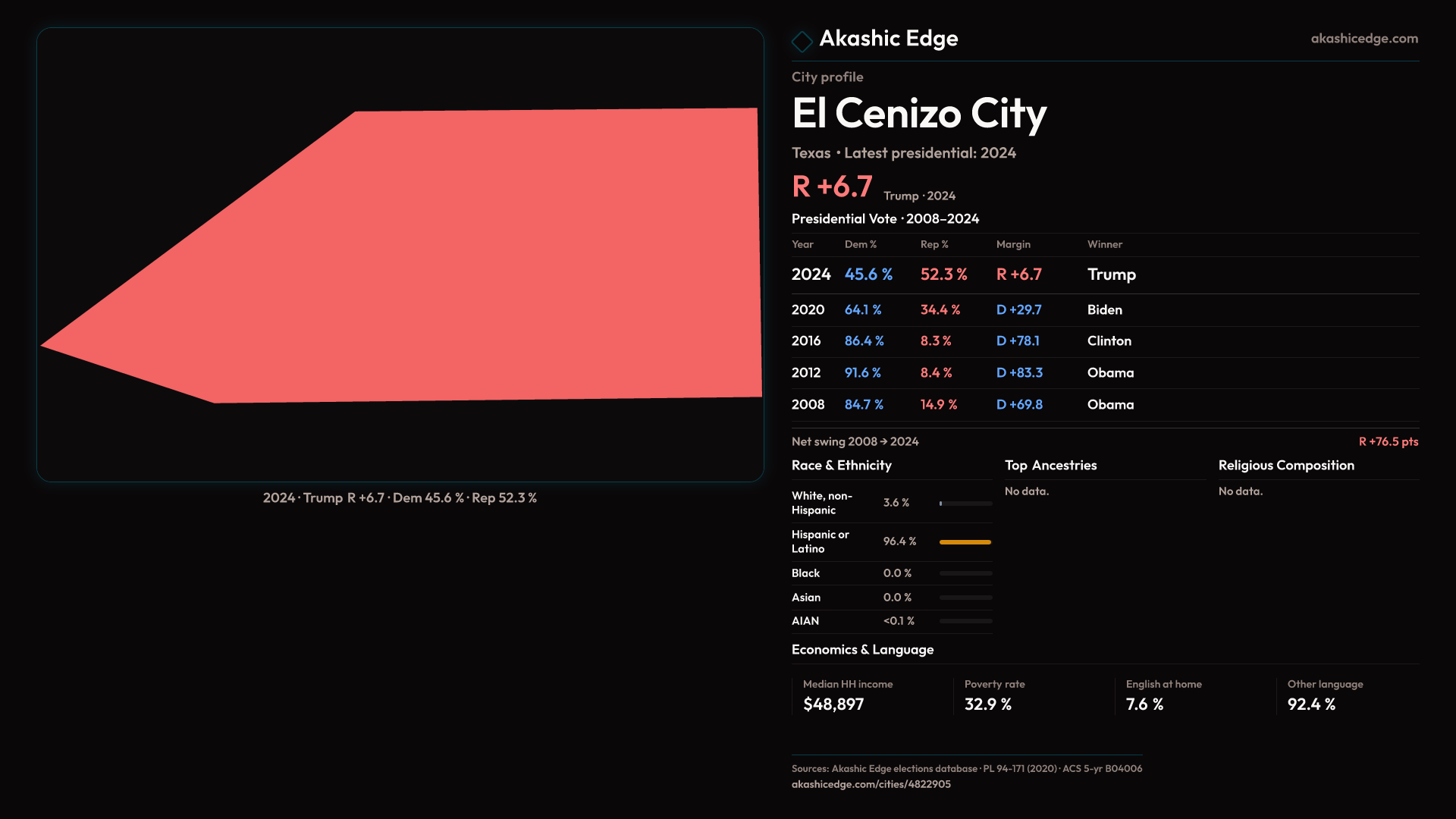Select the 2016 Clinton result row
Viewport: 1456px width, 819px height.
click(1104, 341)
